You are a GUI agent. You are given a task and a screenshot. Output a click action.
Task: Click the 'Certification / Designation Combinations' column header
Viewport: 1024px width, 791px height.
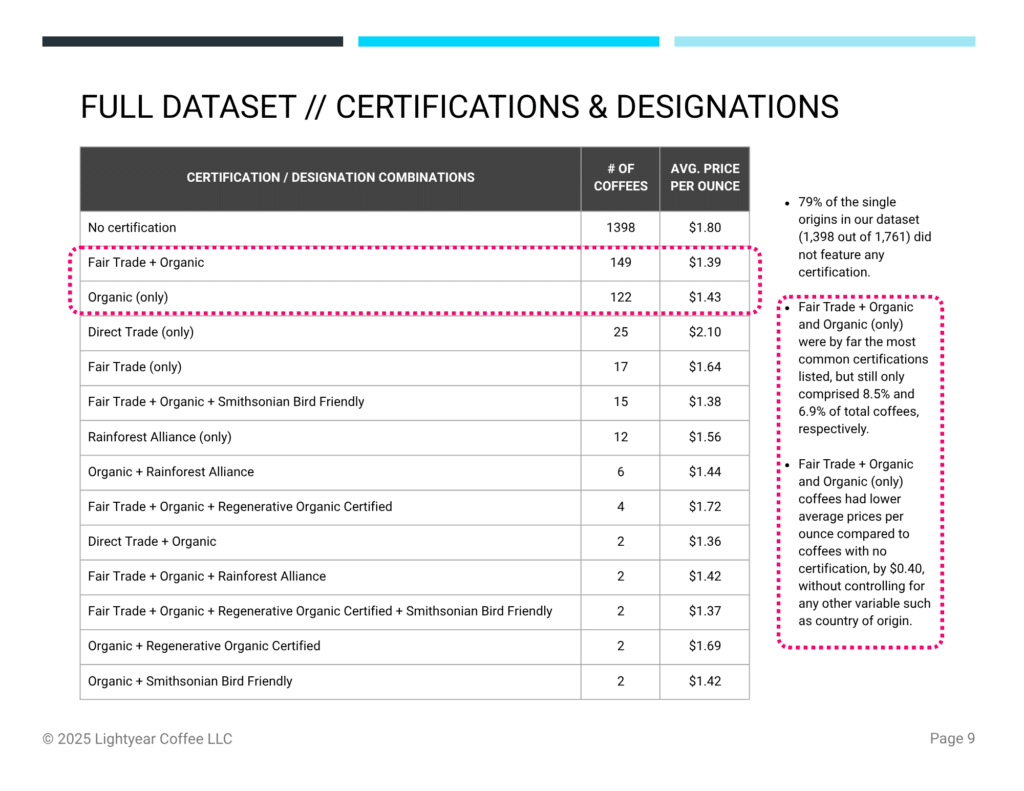[x=330, y=178]
